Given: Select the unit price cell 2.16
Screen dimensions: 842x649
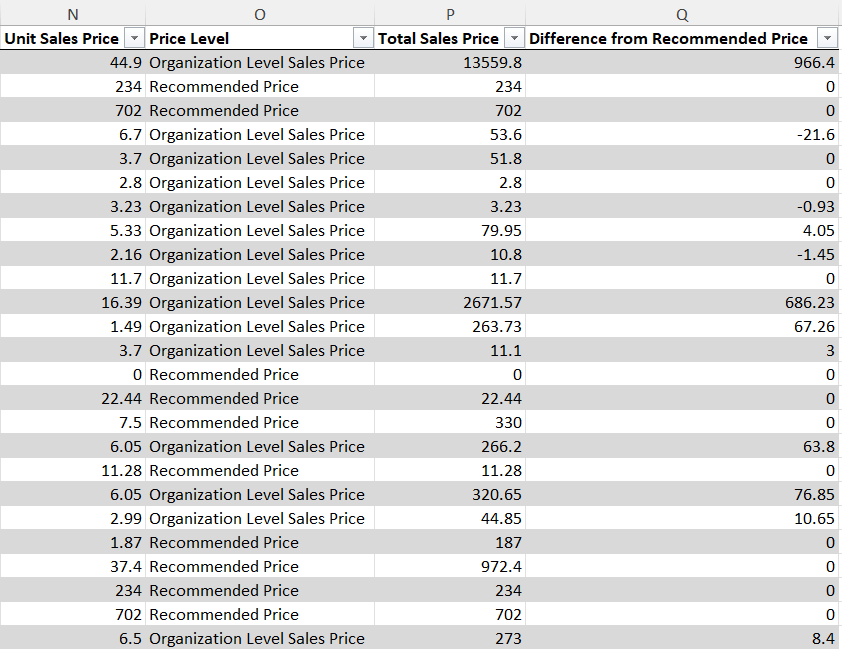Looking at the screenshot, I should click(x=72, y=254).
